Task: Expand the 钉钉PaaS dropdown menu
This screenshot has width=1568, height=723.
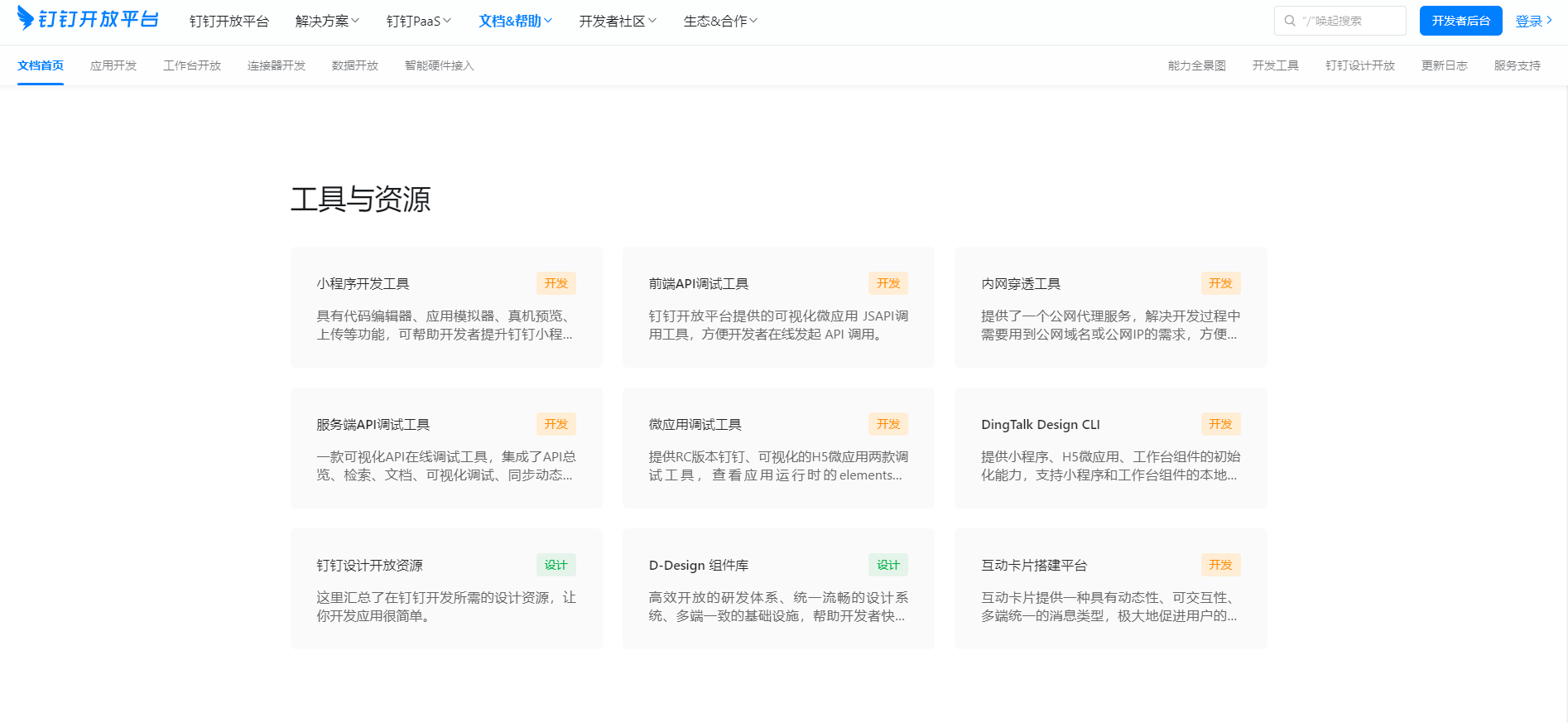Action: [419, 21]
